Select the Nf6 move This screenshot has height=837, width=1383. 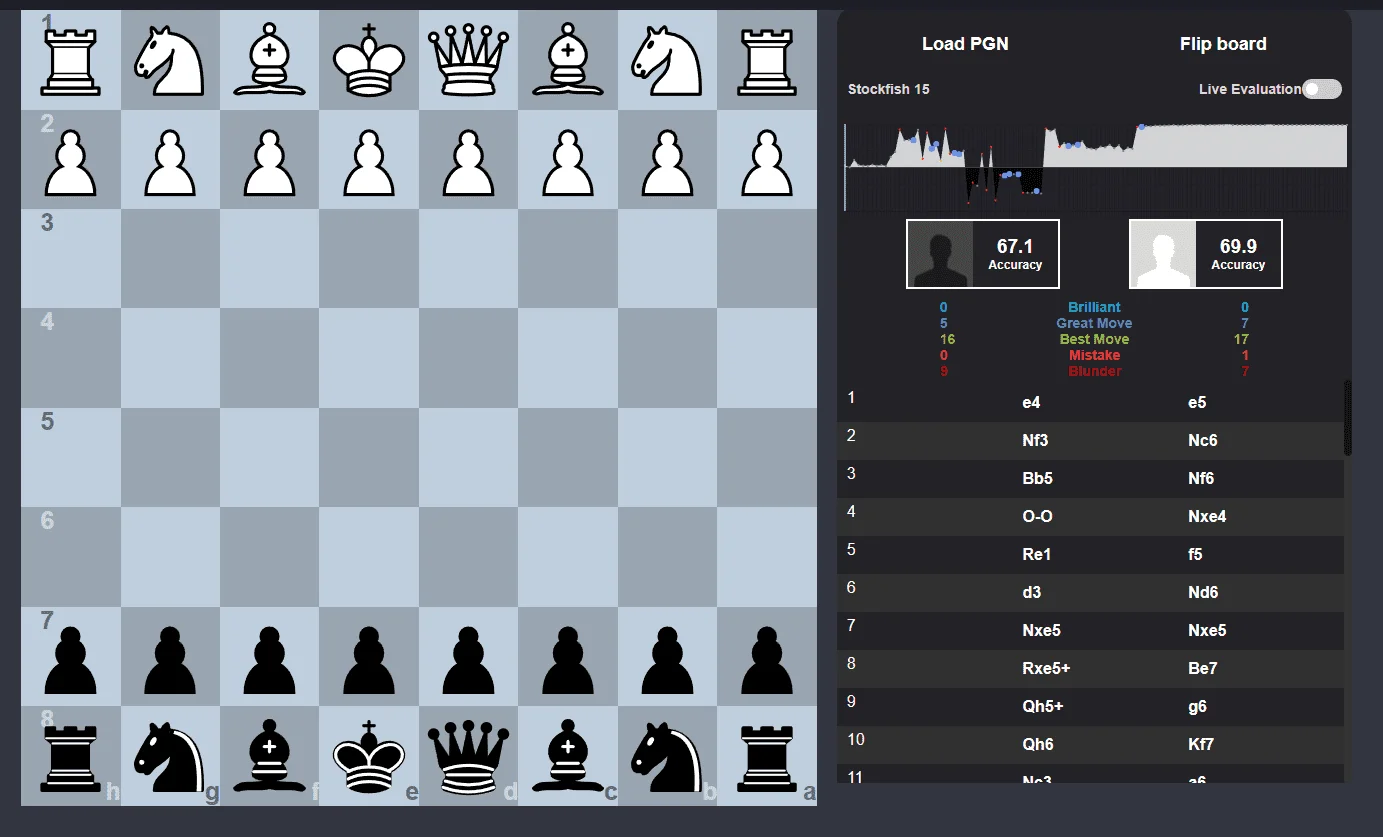(1201, 479)
